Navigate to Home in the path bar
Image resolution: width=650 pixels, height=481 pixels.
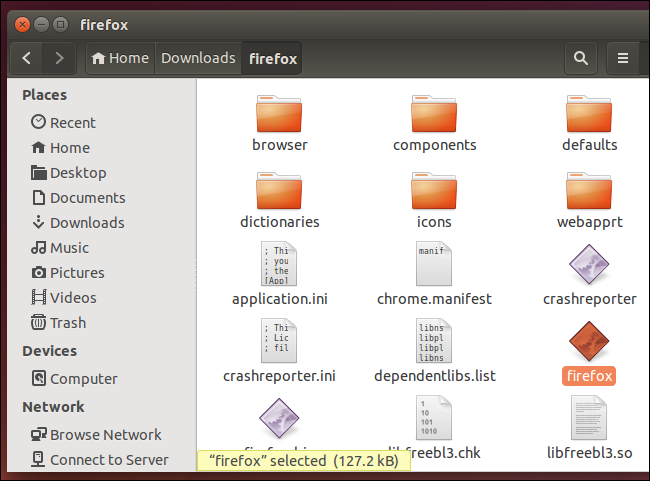tap(120, 58)
